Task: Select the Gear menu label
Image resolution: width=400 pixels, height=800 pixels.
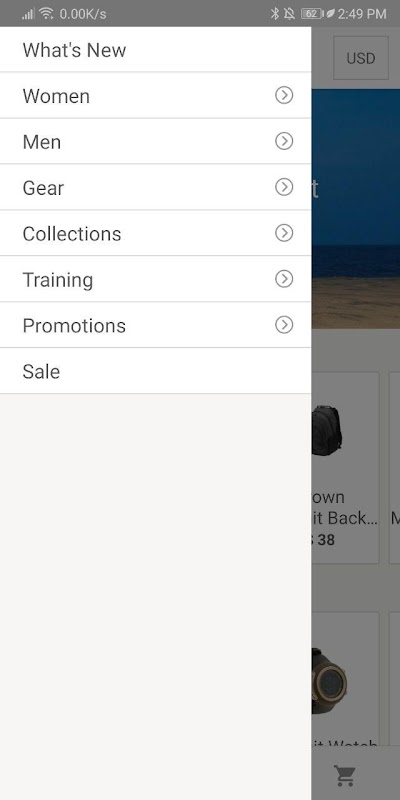Action: pos(43,188)
